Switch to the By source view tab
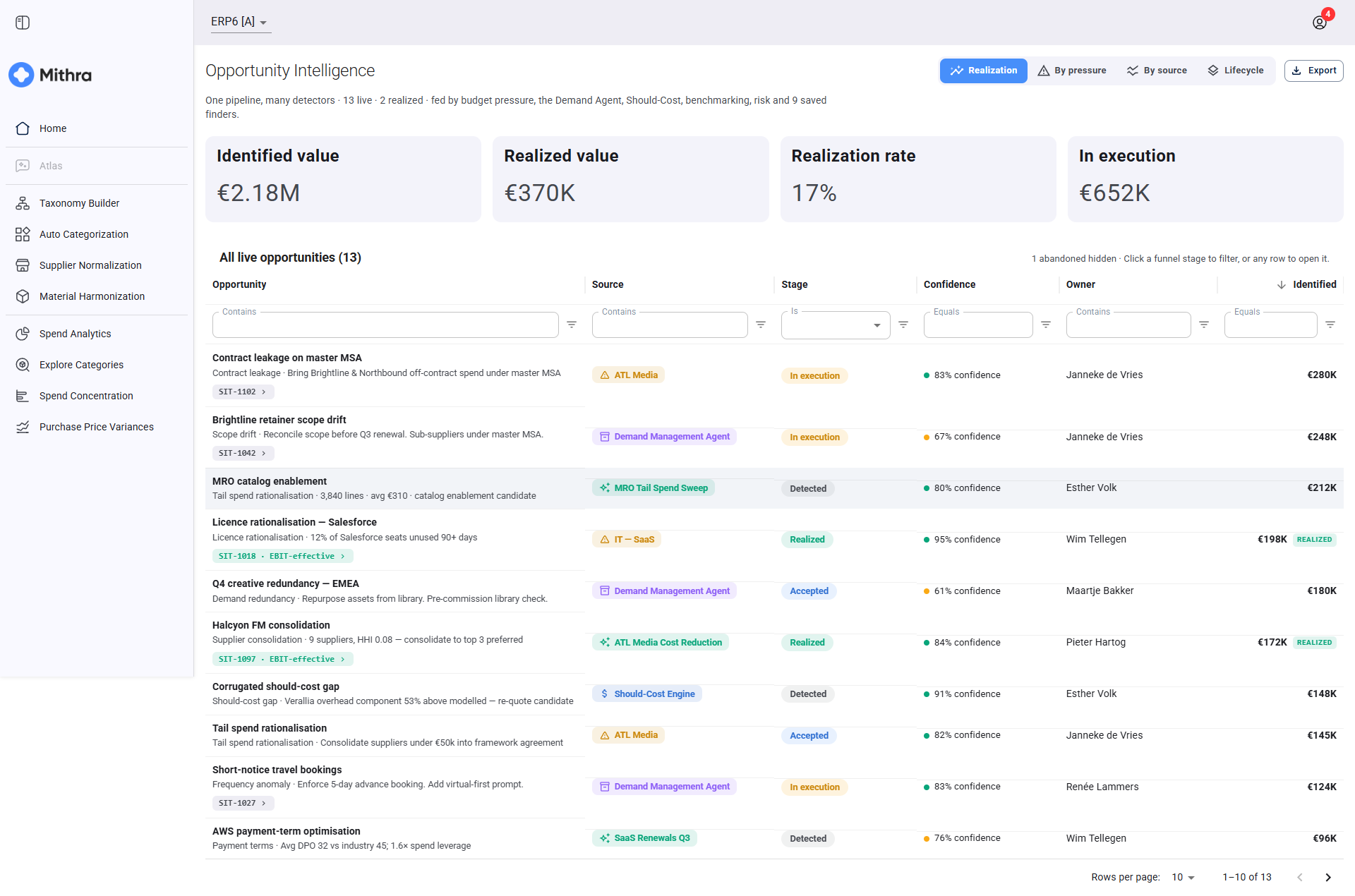Screen dimensions: 1355x896 point(1157,71)
